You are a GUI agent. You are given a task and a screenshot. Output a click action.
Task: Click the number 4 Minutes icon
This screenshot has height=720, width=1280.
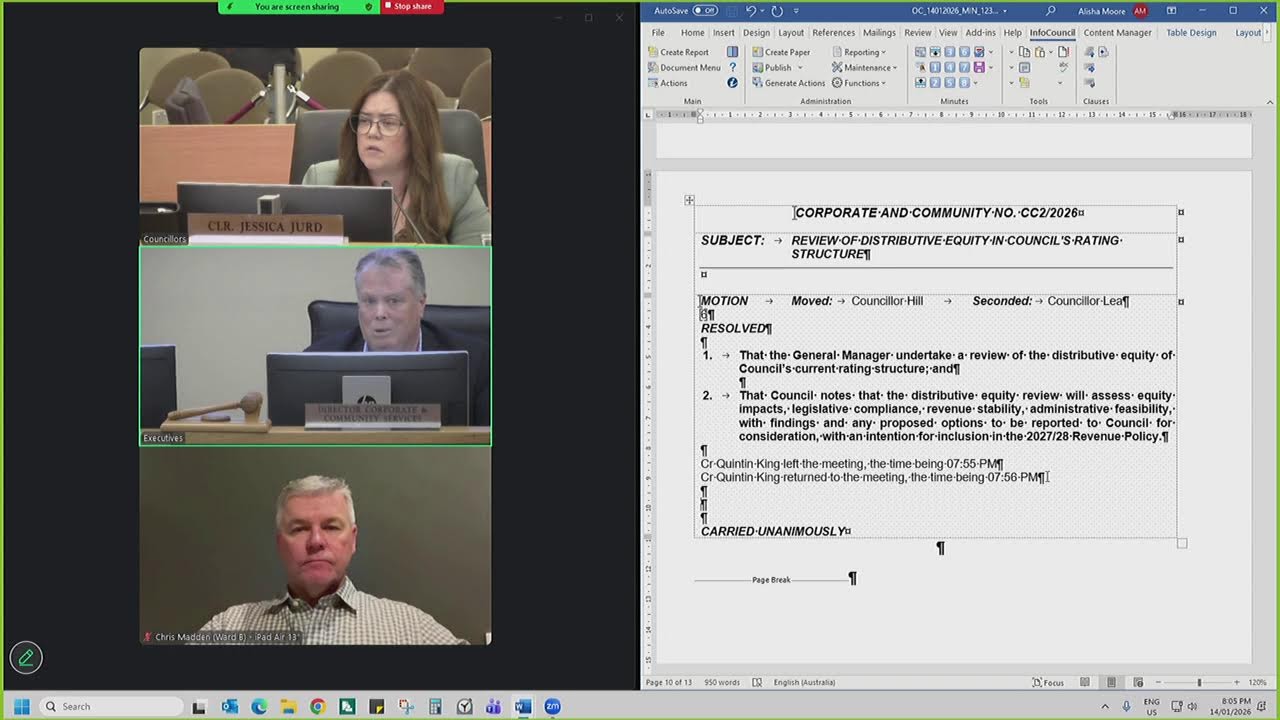tap(949, 68)
